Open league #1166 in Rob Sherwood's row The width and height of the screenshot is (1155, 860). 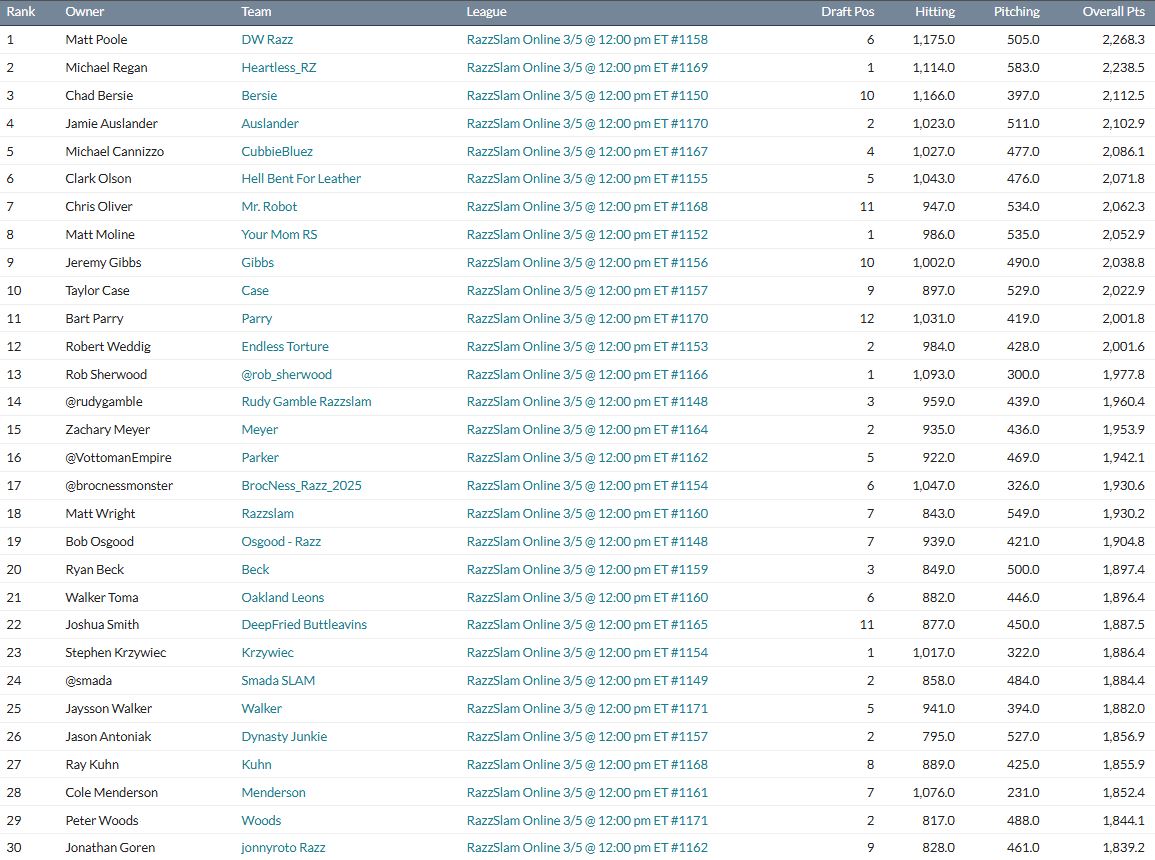(x=587, y=375)
